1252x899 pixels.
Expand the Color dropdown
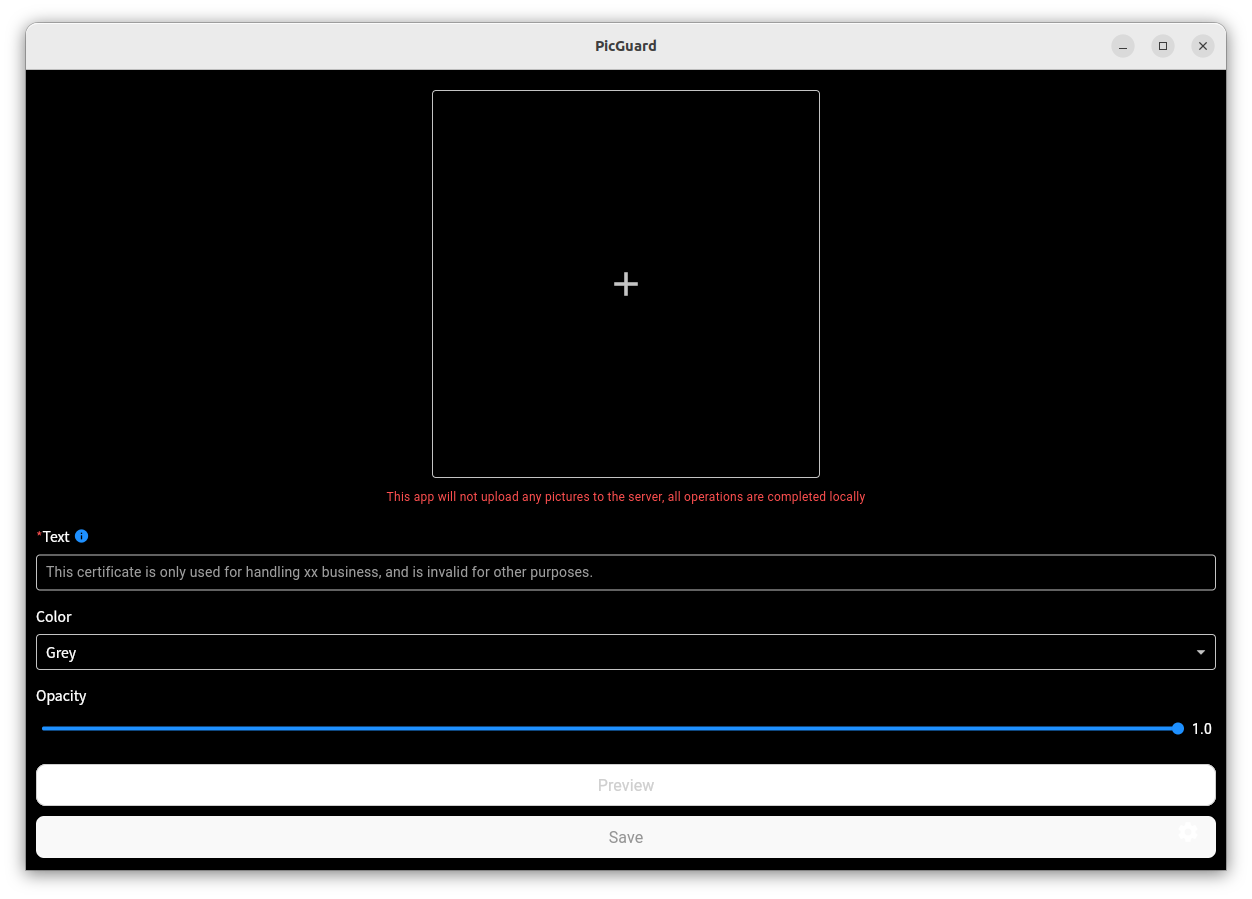[x=625, y=652]
